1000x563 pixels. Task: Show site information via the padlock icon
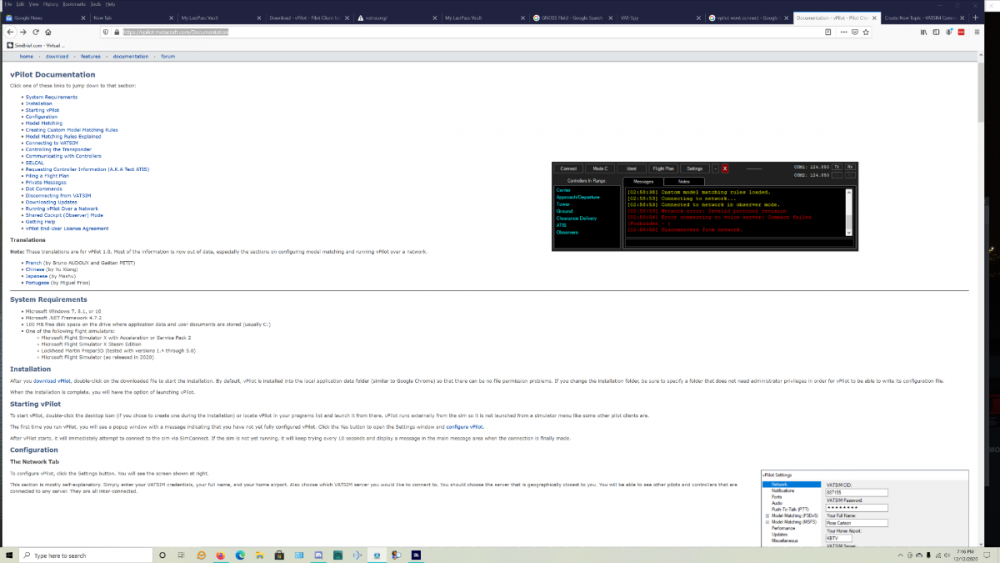[x=117, y=32]
